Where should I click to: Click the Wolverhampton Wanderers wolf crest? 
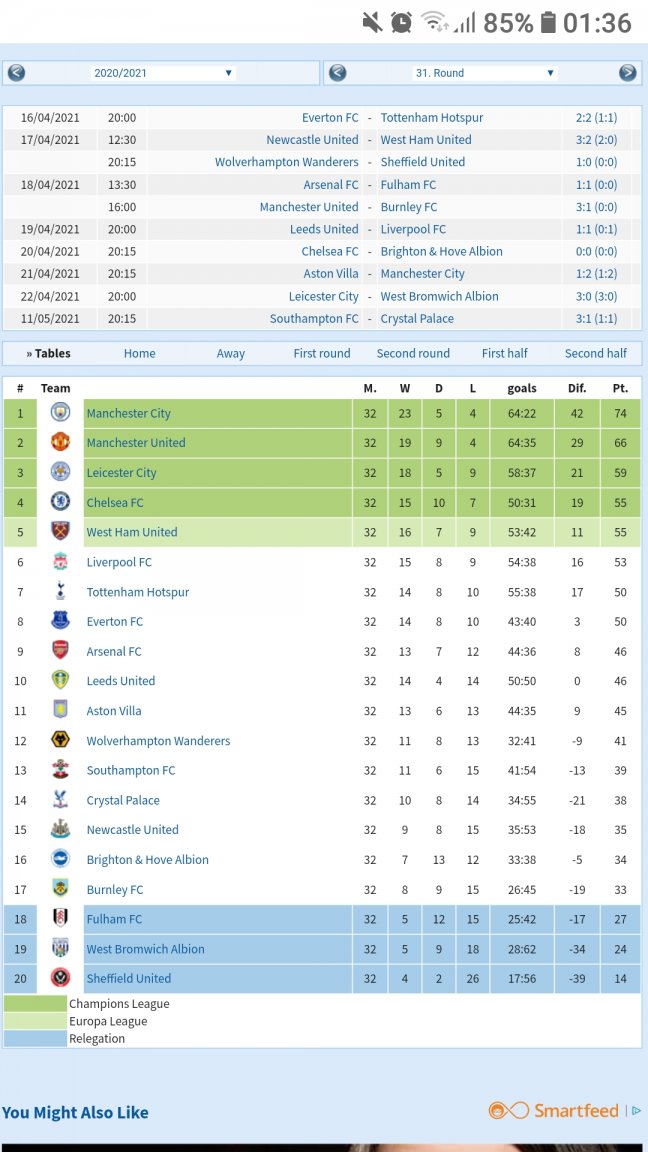click(61, 741)
